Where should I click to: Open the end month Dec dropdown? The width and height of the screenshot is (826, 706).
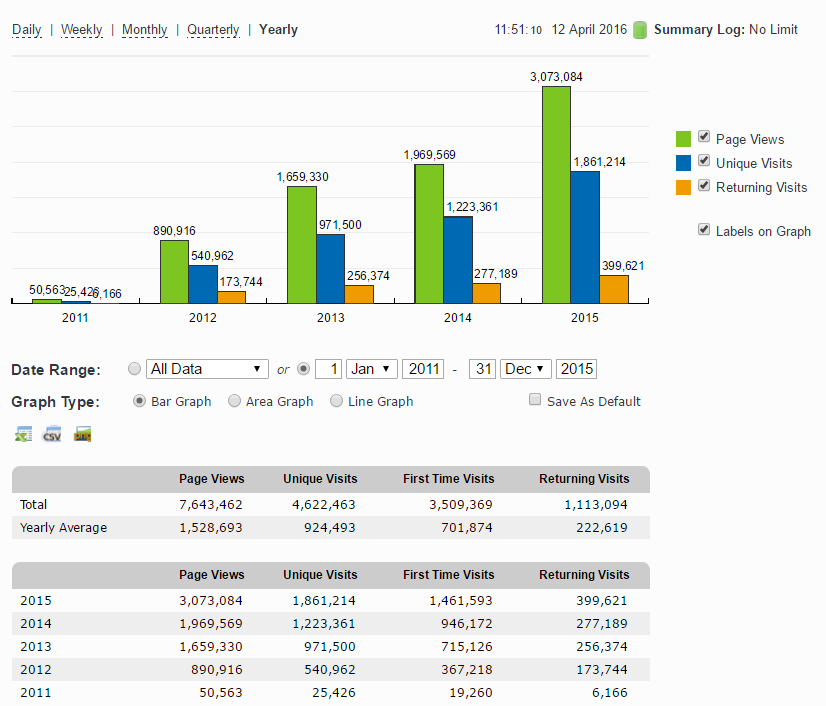click(526, 369)
